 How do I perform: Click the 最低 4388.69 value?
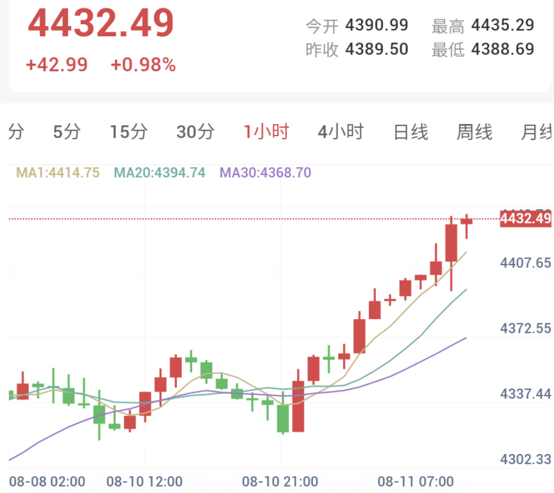tap(502, 49)
